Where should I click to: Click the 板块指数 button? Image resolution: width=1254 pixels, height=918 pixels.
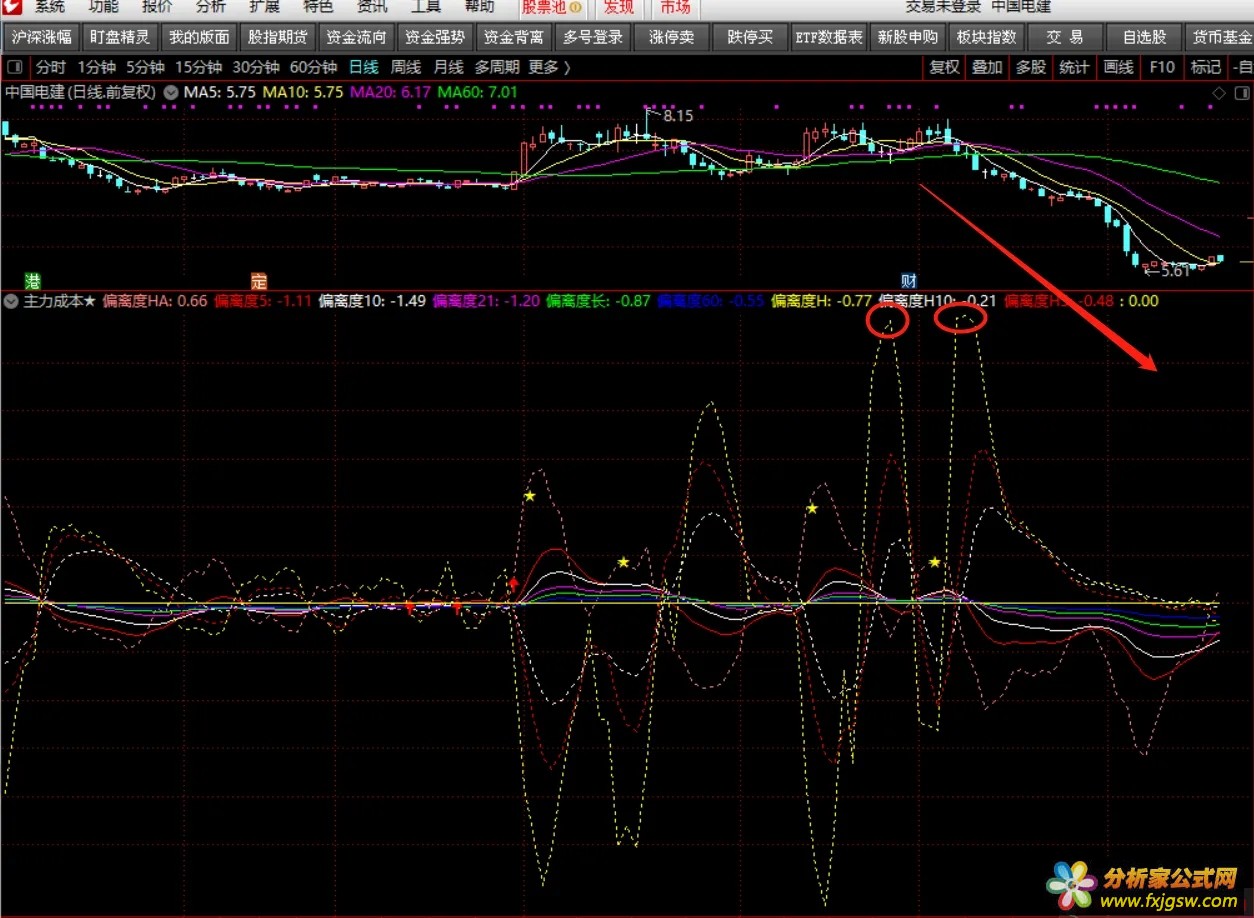coord(987,38)
